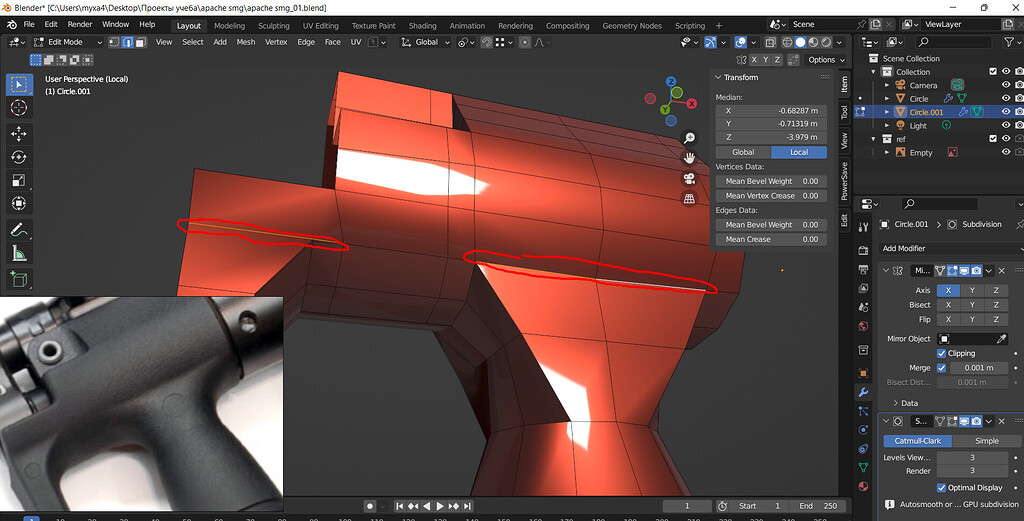The image size is (1024, 521).
Task: Choose the Scale tool
Action: tap(19, 180)
